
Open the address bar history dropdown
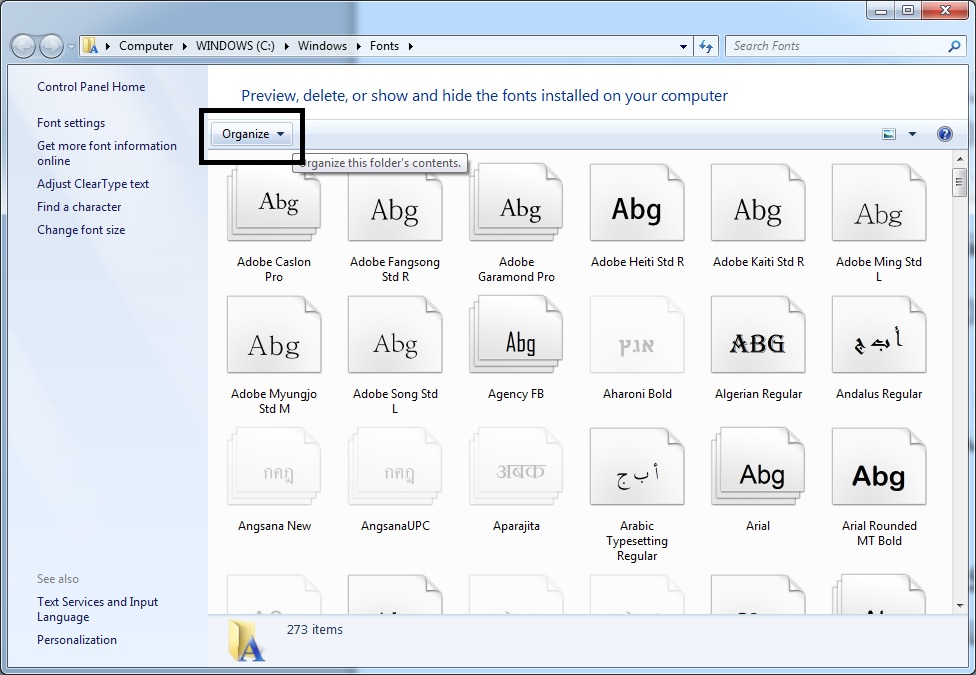point(683,46)
